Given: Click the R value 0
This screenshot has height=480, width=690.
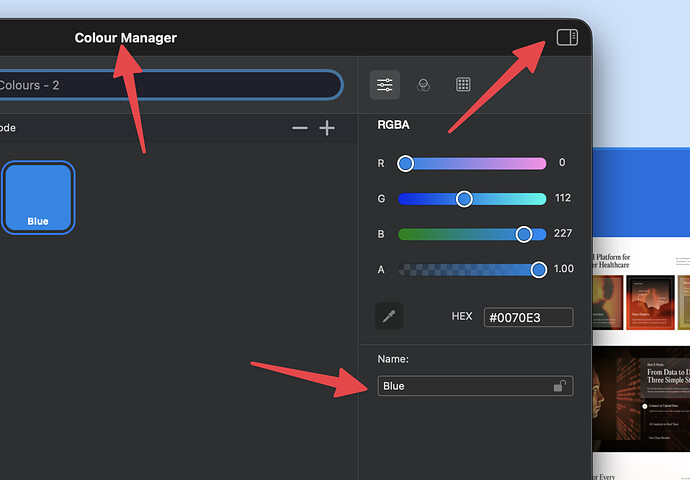Looking at the screenshot, I should pos(562,162).
